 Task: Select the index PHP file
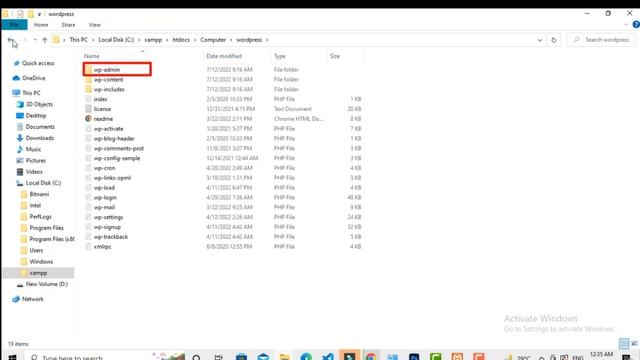[100, 99]
